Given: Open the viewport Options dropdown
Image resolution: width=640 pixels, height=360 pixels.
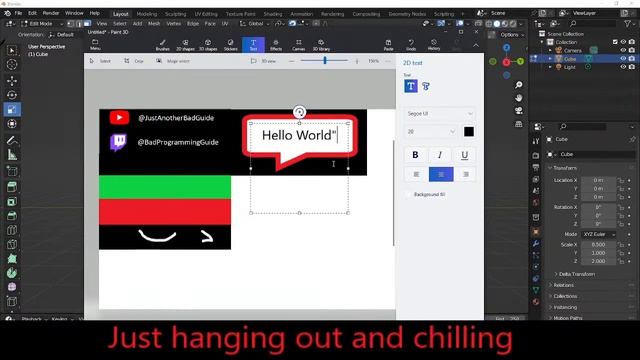Looking at the screenshot, I should (511, 35).
